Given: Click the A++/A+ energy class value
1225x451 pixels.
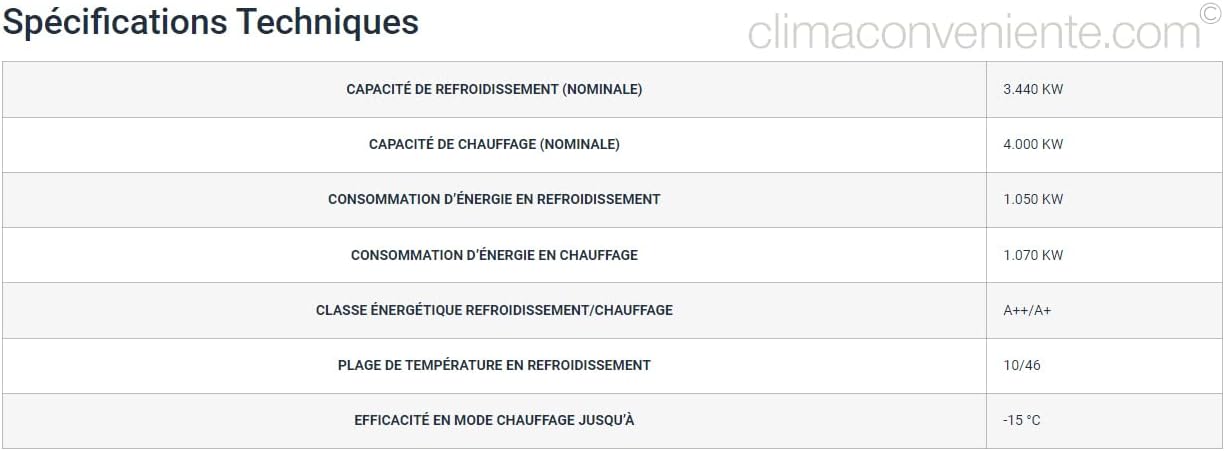Looking at the screenshot, I should 1027,310.
